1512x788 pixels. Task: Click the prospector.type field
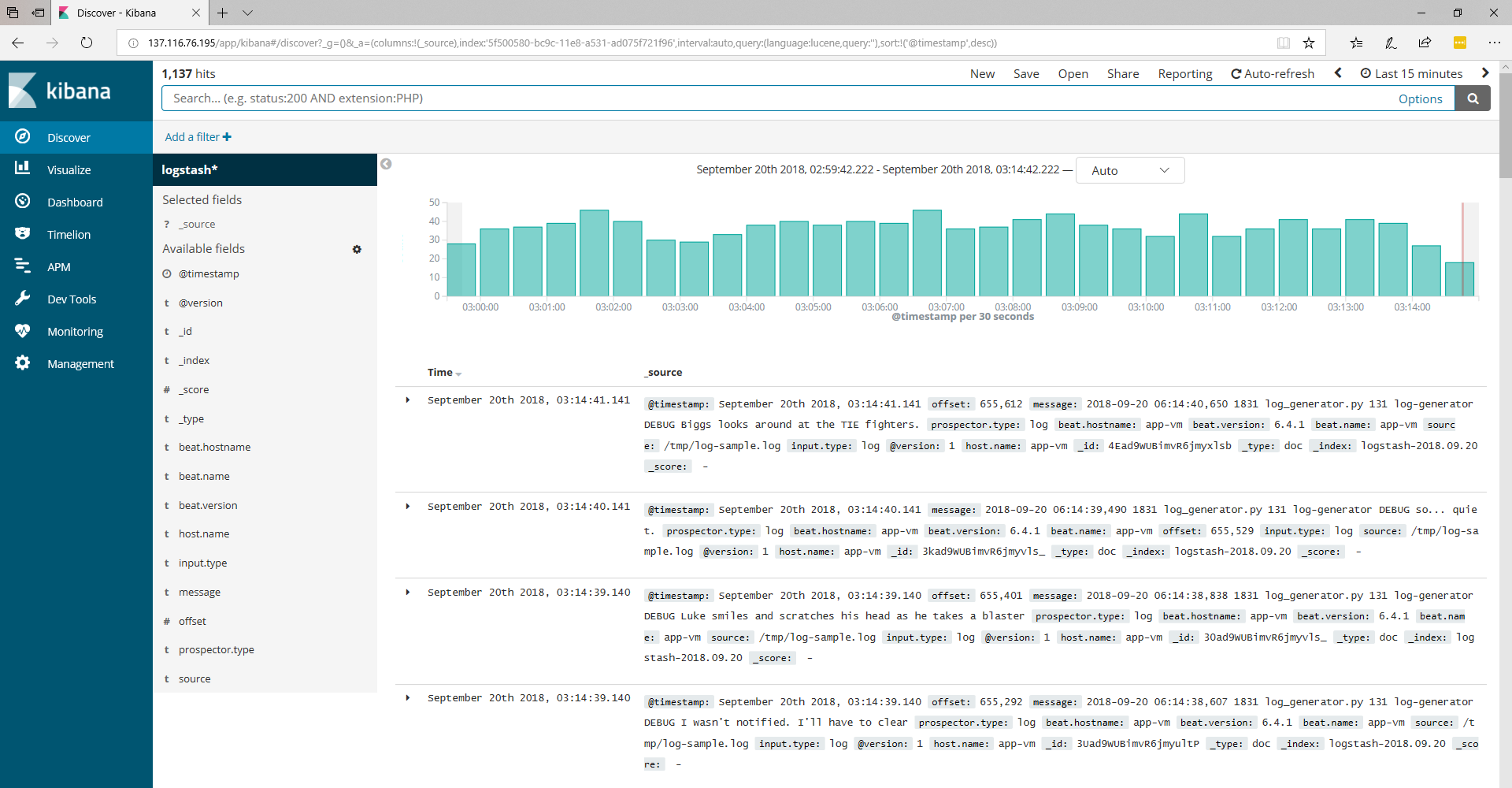pyautogui.click(x=217, y=649)
